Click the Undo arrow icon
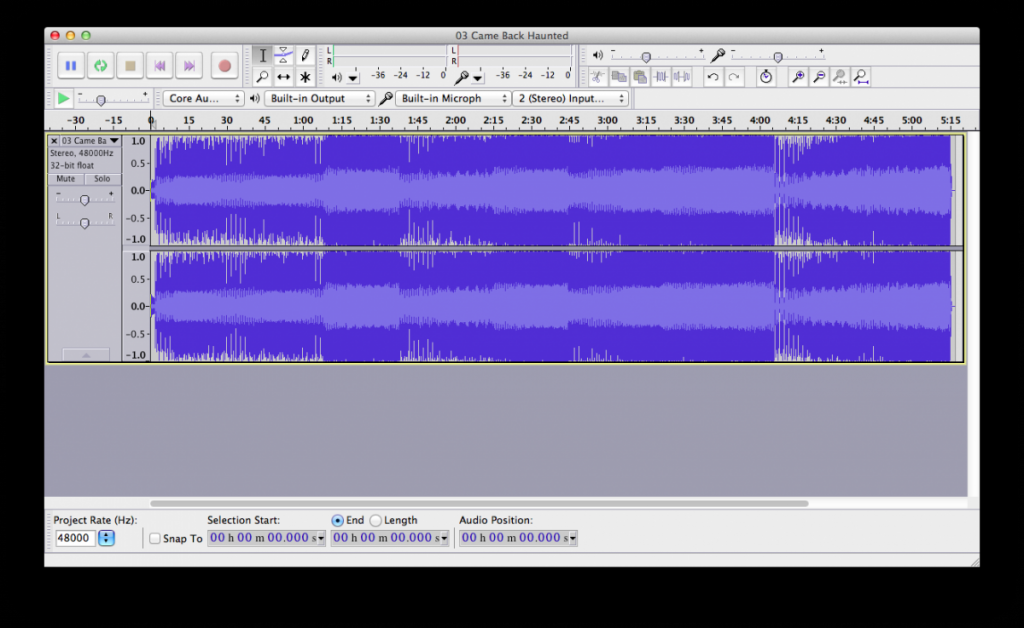Viewport: 1024px width, 628px height. click(712, 77)
